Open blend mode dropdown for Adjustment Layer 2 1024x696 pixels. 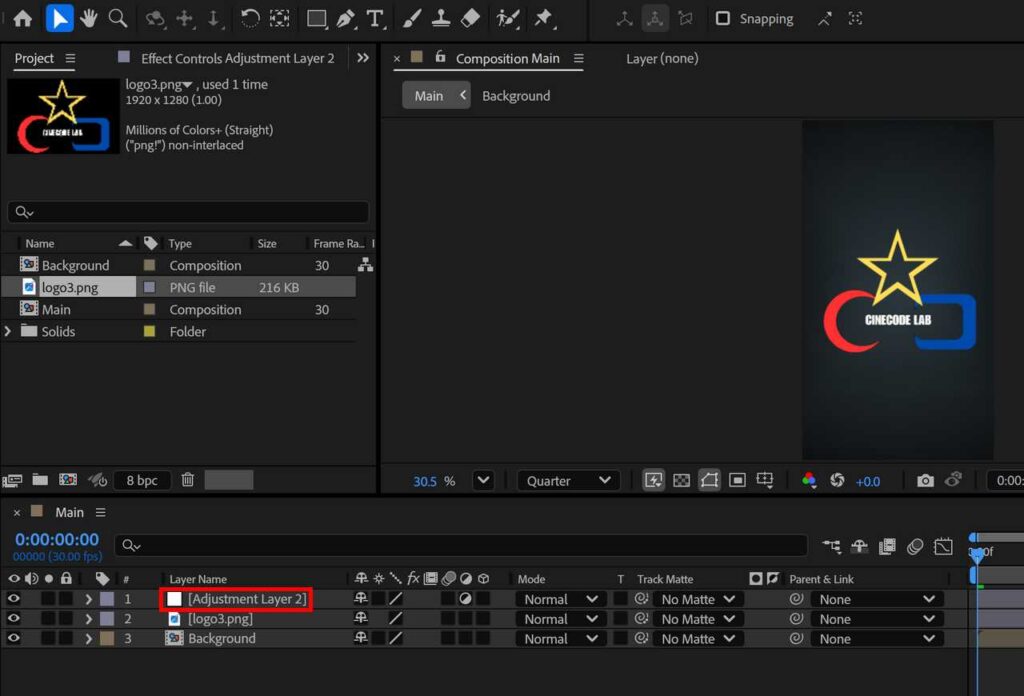click(561, 599)
